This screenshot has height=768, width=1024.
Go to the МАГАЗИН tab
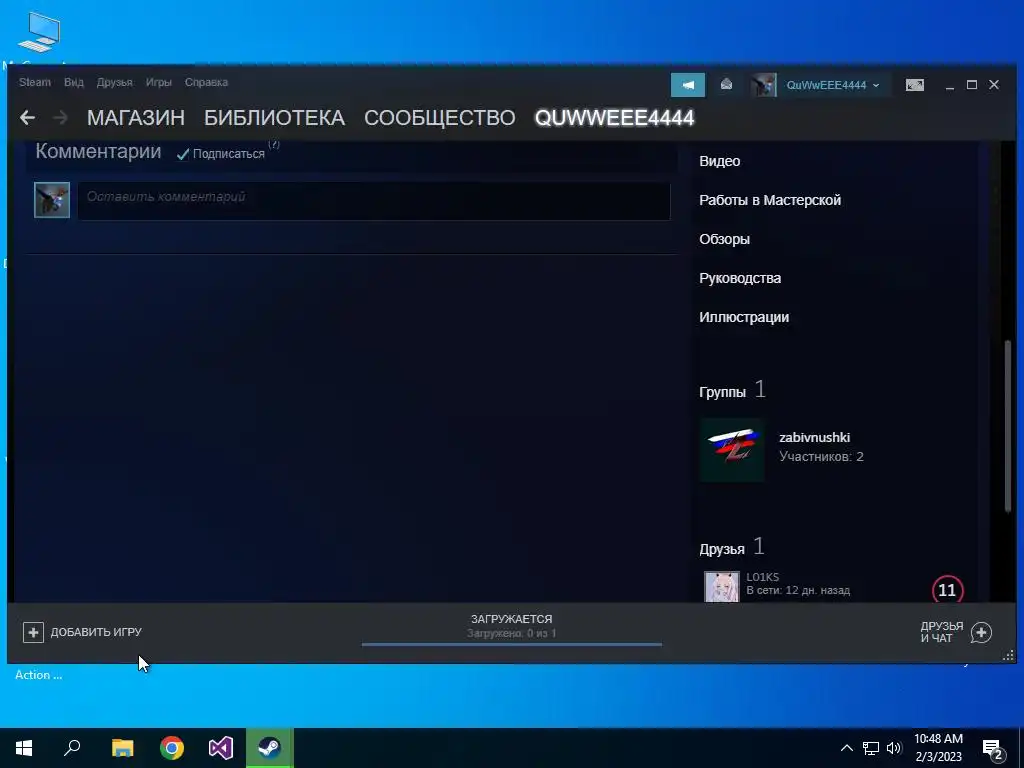(x=136, y=118)
